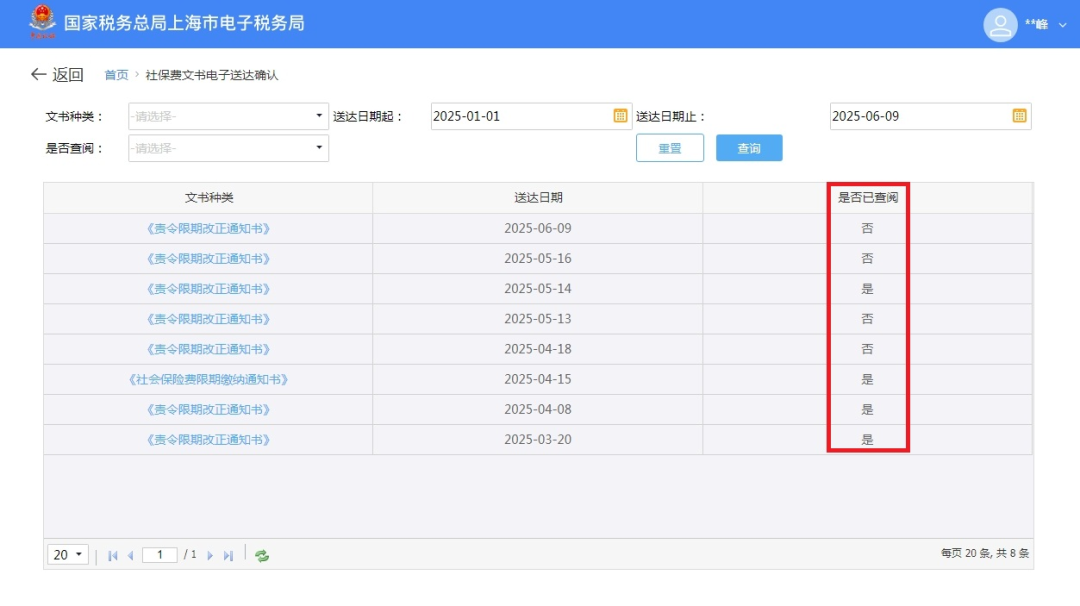Go to previous page of results
Screen dimensions: 1080x606
(x=130, y=556)
